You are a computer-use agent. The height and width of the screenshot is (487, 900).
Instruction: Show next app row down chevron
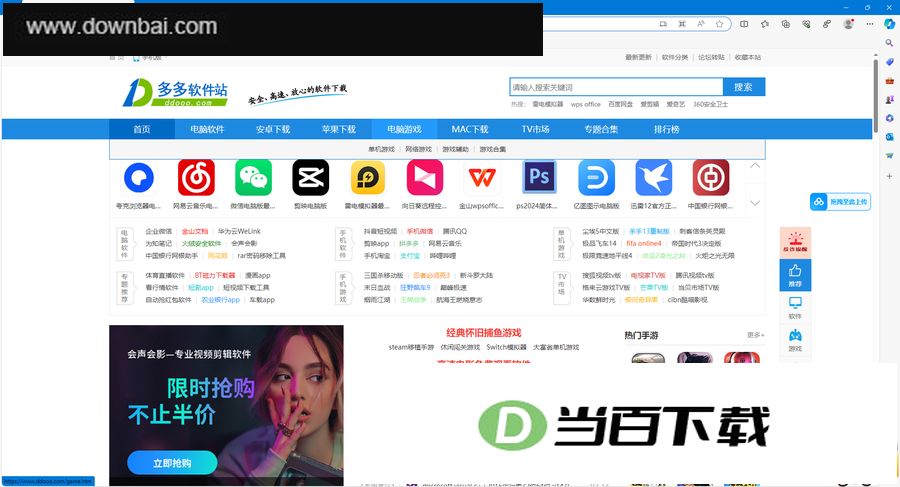pos(755,203)
